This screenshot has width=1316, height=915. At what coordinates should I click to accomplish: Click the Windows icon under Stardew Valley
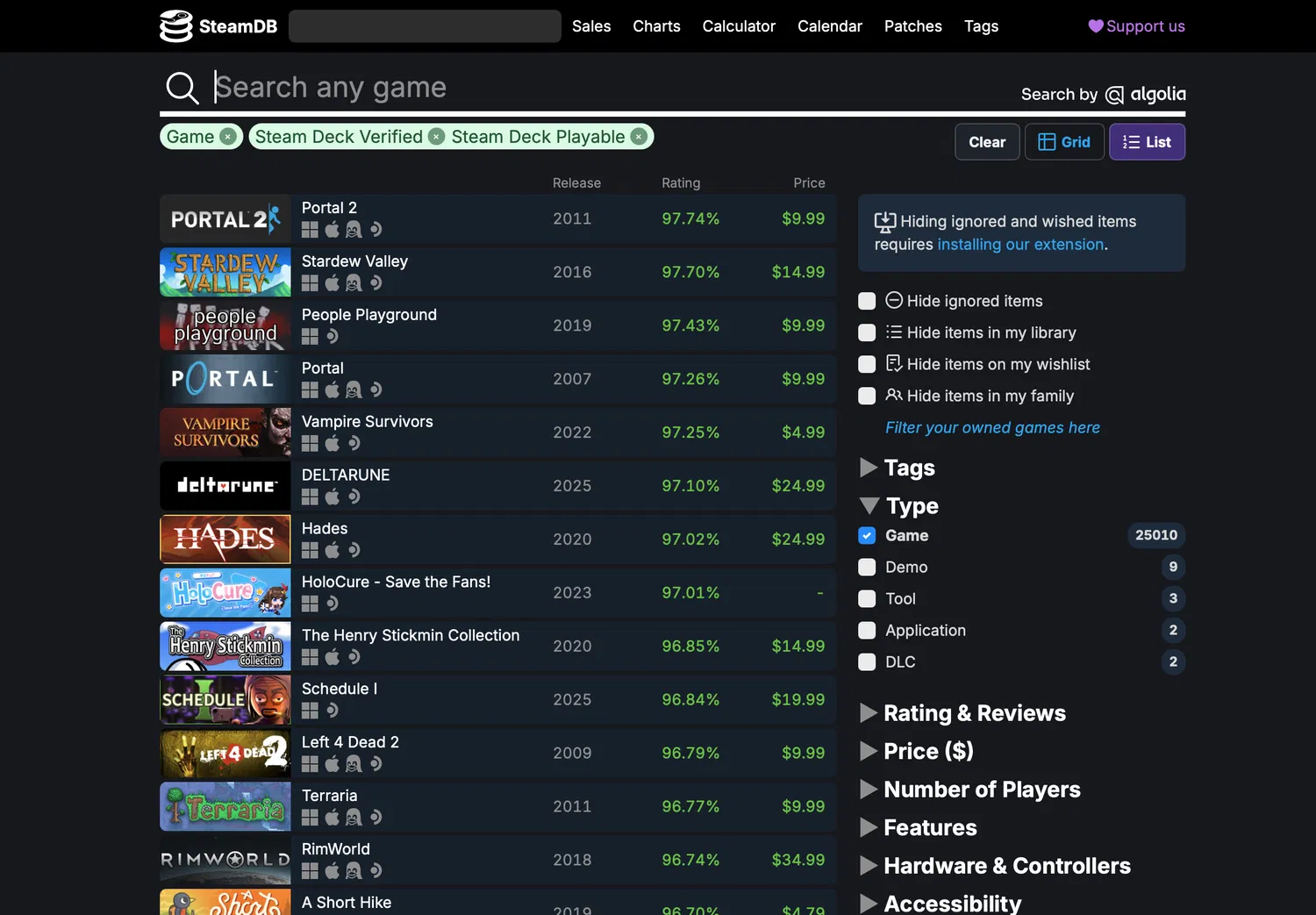click(x=310, y=283)
